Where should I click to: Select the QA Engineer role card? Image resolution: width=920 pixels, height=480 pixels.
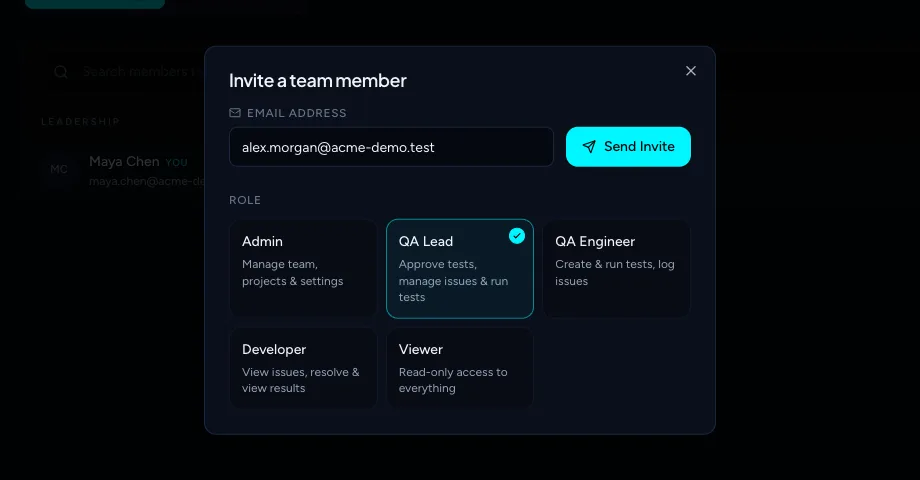(x=617, y=269)
